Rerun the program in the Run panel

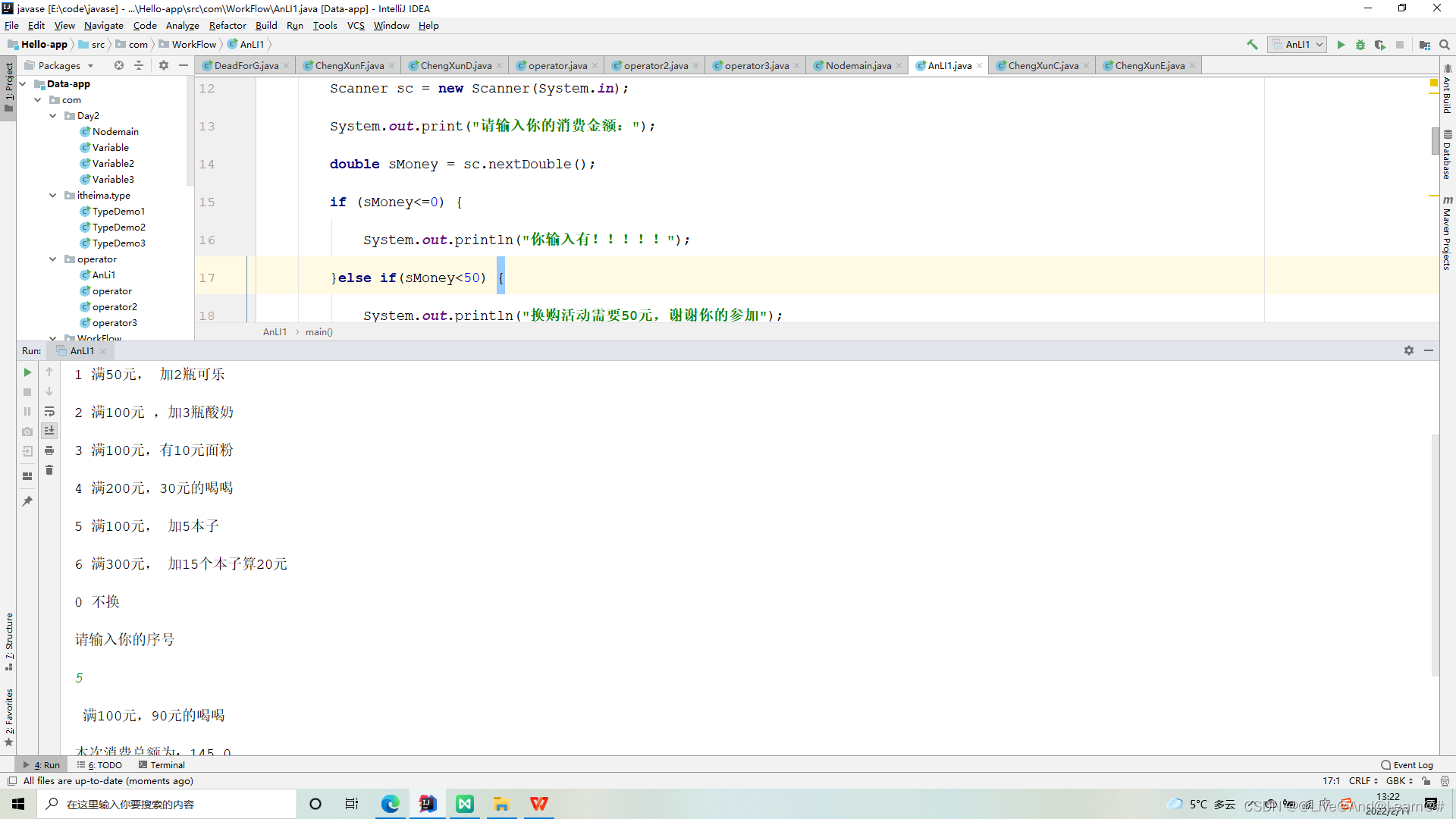27,372
